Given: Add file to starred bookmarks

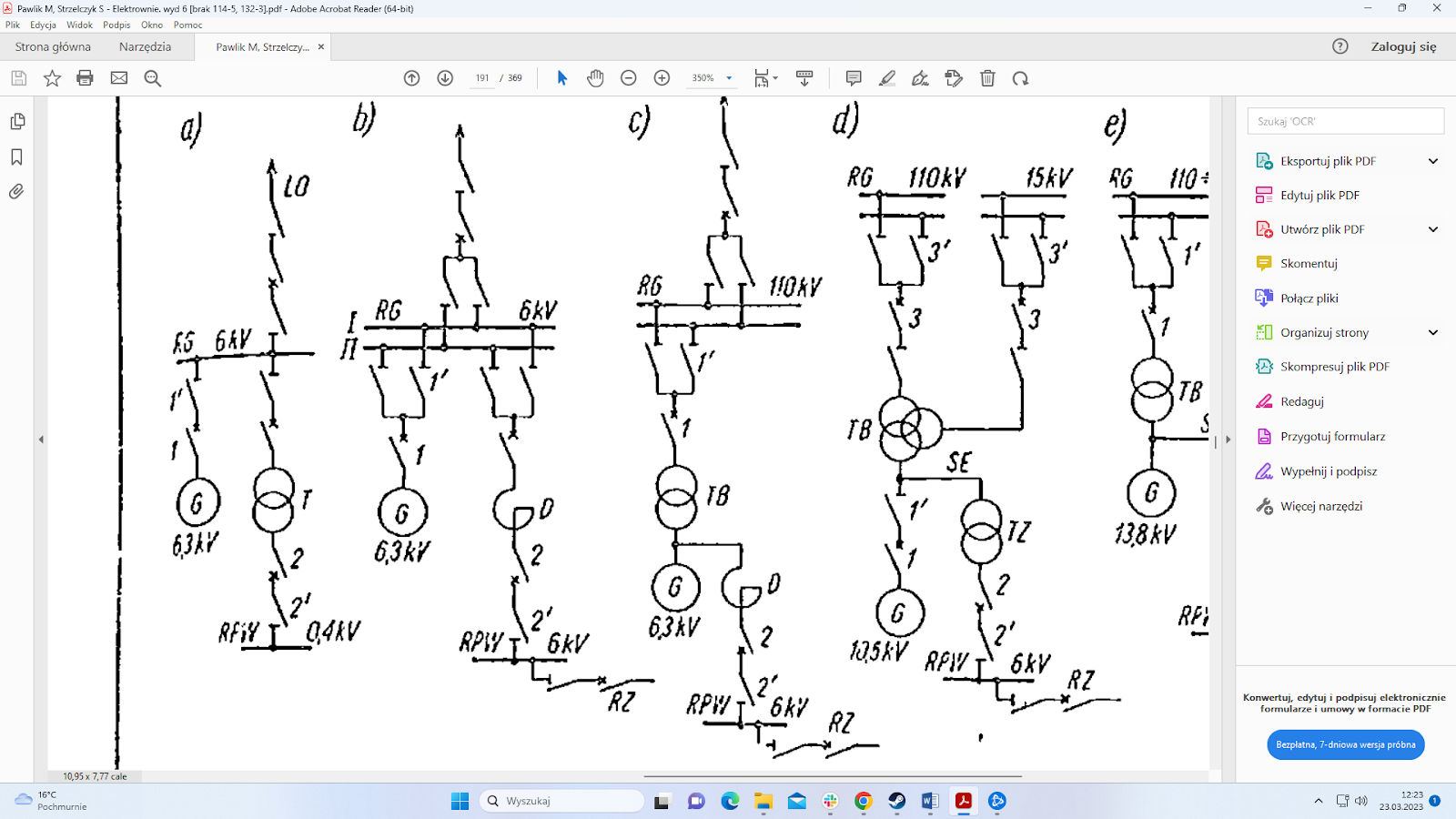Looking at the screenshot, I should tap(52, 78).
